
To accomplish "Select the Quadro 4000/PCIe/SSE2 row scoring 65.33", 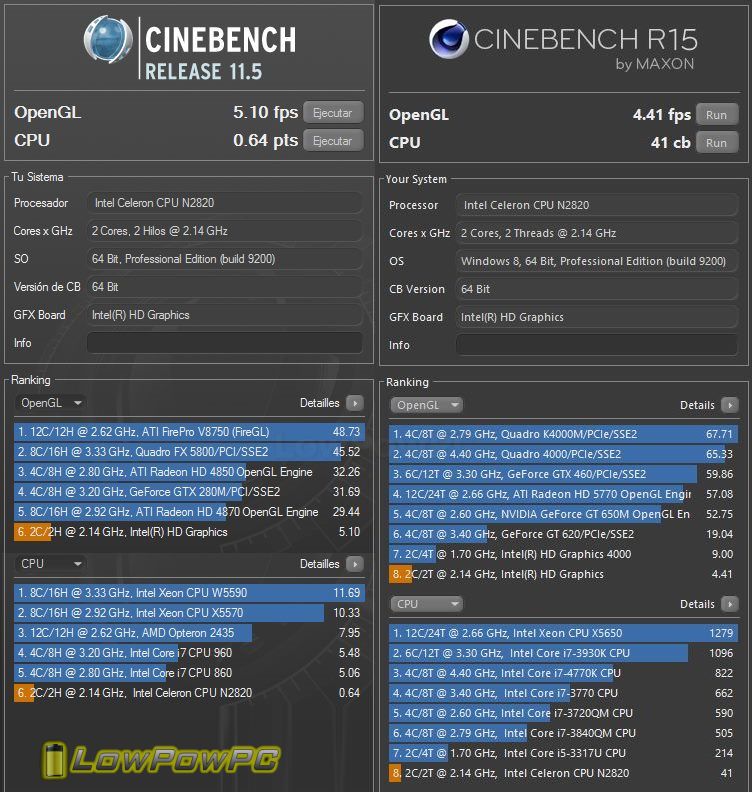I will (564, 454).
